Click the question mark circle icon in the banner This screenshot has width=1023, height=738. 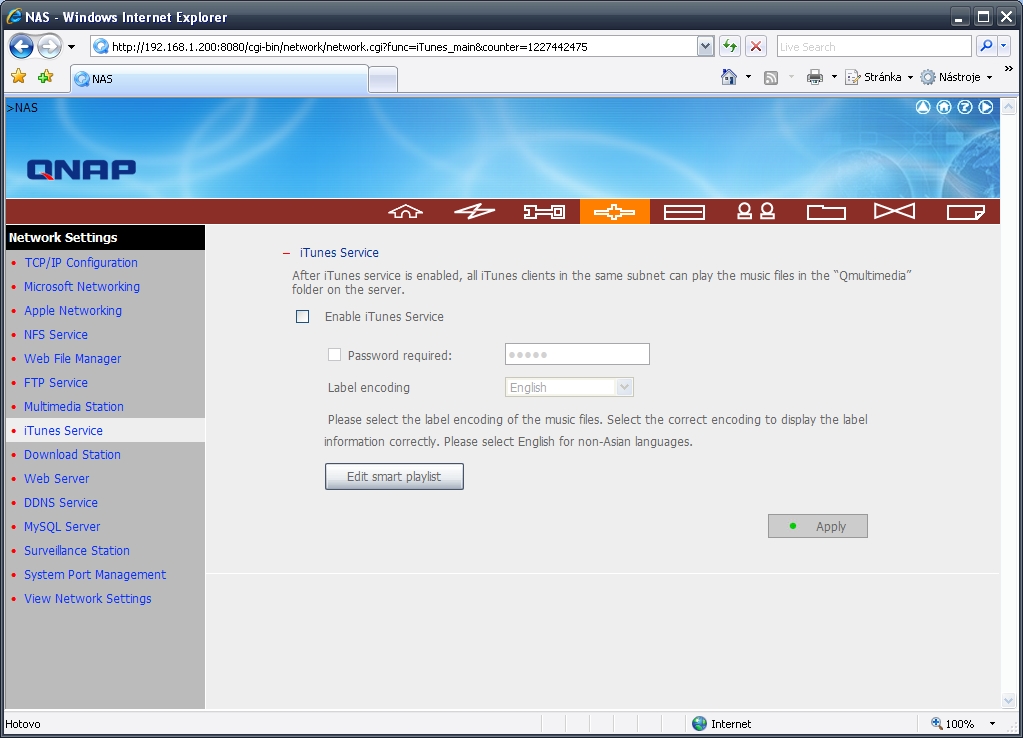click(x=965, y=107)
